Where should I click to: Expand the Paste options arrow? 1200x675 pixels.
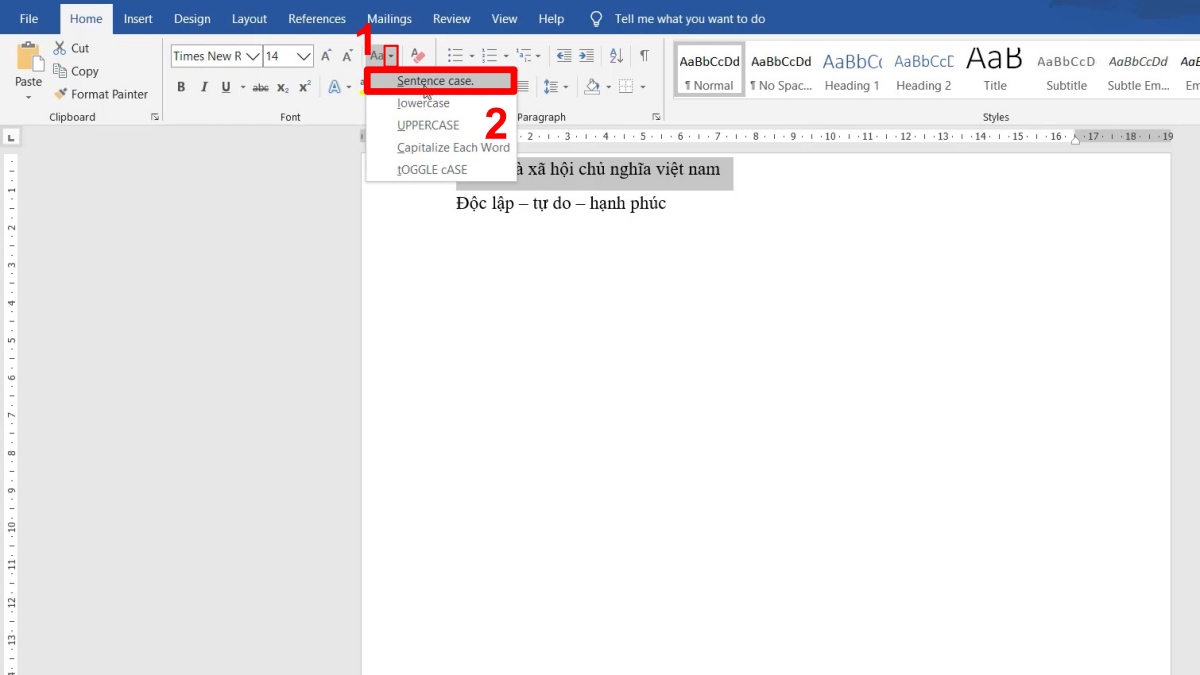click(29, 97)
